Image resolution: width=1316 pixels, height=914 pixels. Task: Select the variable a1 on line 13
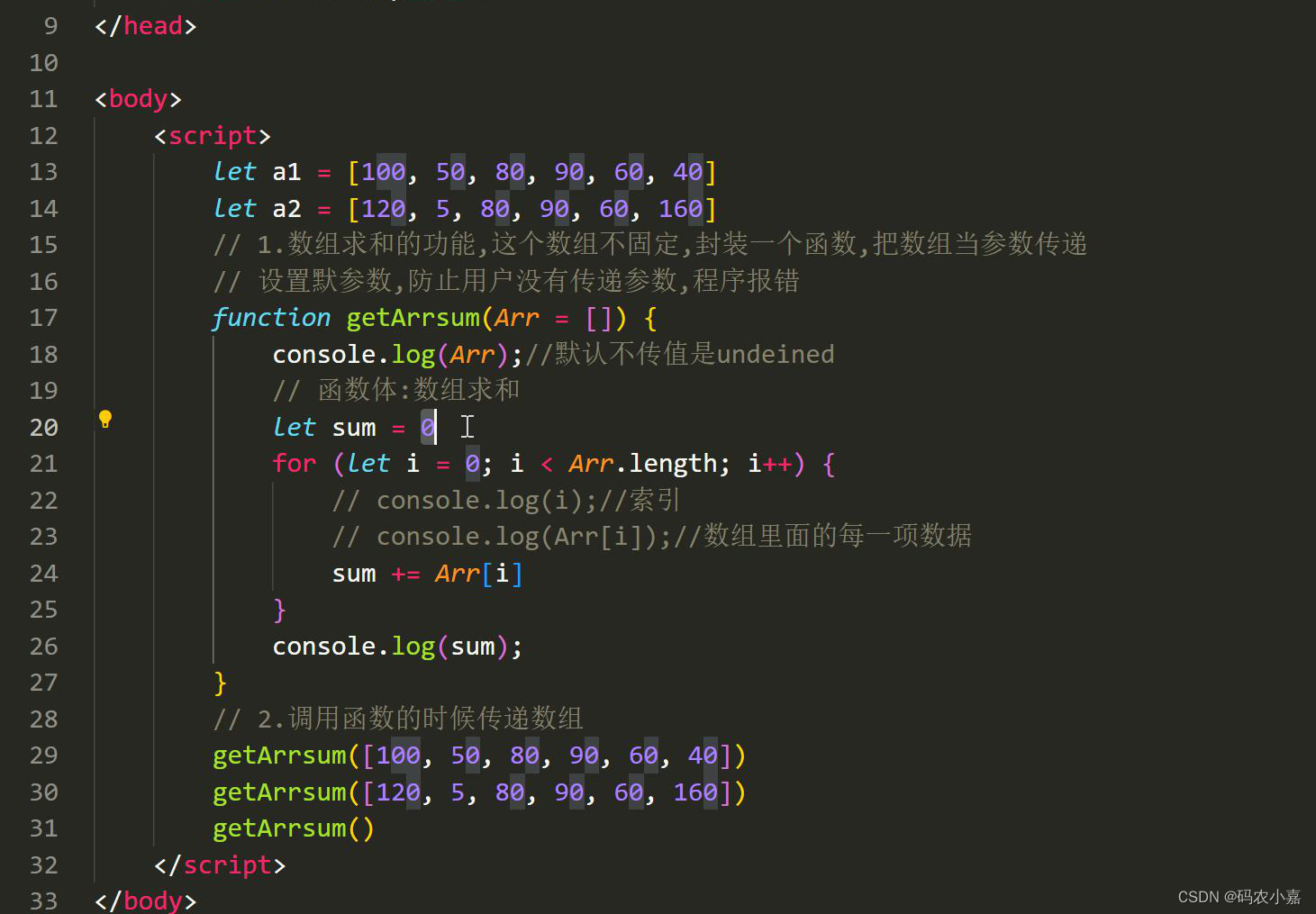tap(286, 171)
